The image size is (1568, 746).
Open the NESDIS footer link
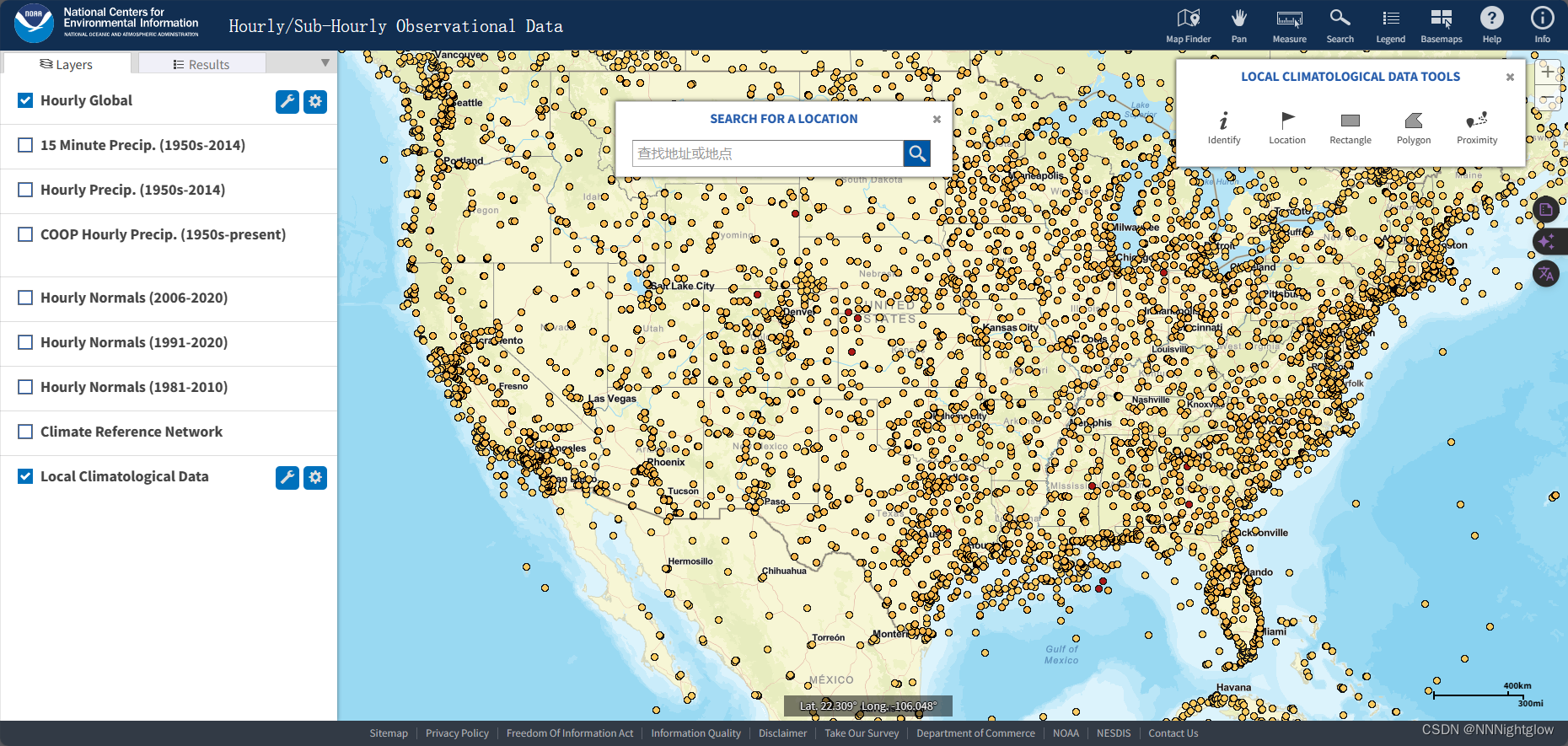(1114, 733)
